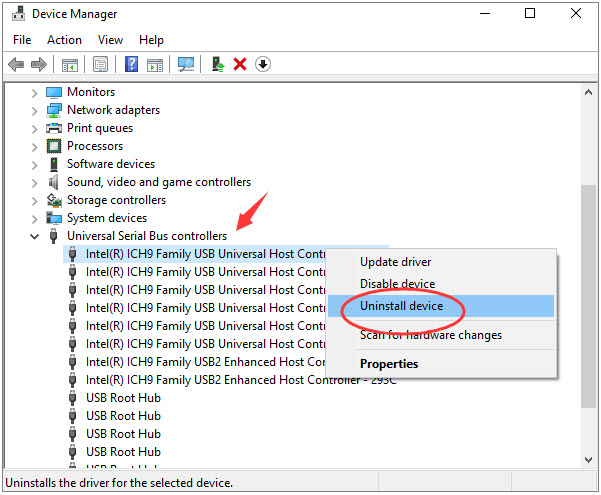Screen dimensions: 601x495
Task: Expand the Storage controllers category
Action: point(34,201)
